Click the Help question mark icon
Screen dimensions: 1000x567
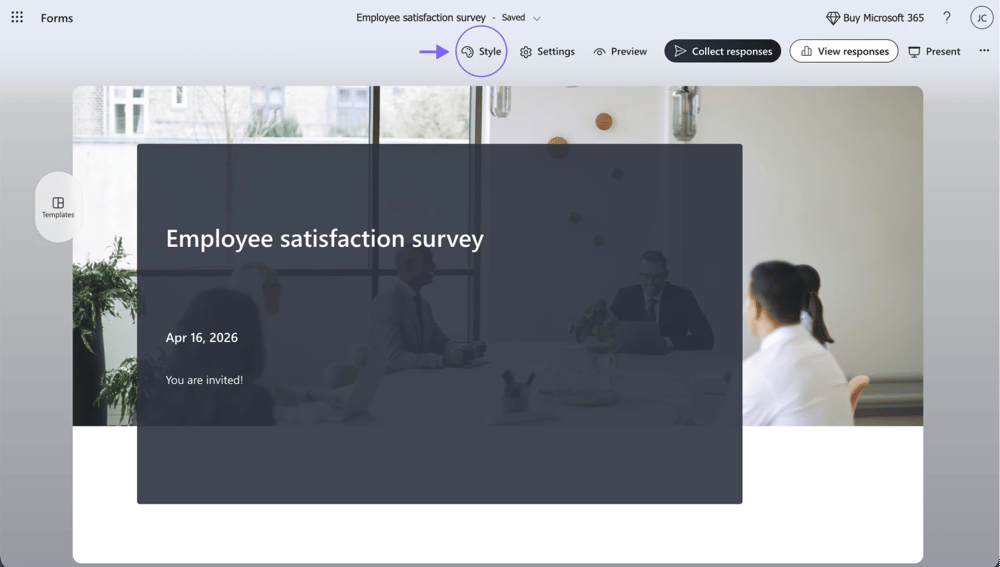click(x=947, y=18)
